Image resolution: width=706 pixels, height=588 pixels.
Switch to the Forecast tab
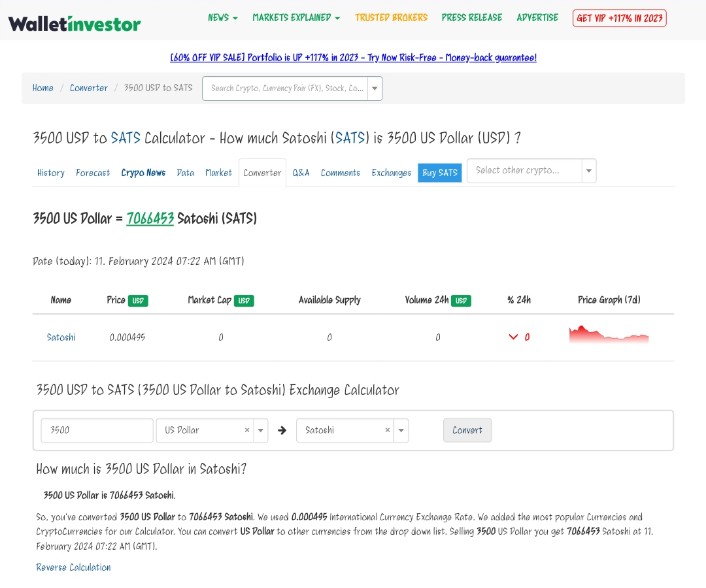coord(93,173)
